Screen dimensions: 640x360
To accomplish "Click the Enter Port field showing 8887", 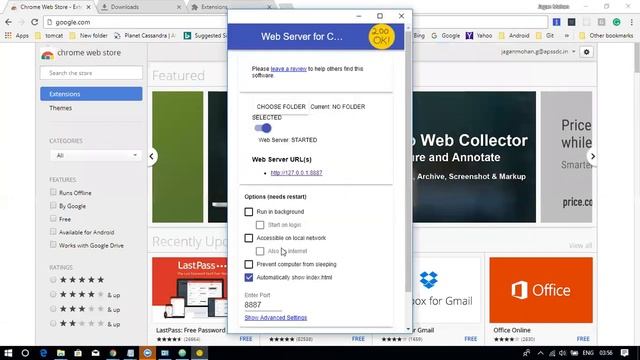I will (x=263, y=305).
